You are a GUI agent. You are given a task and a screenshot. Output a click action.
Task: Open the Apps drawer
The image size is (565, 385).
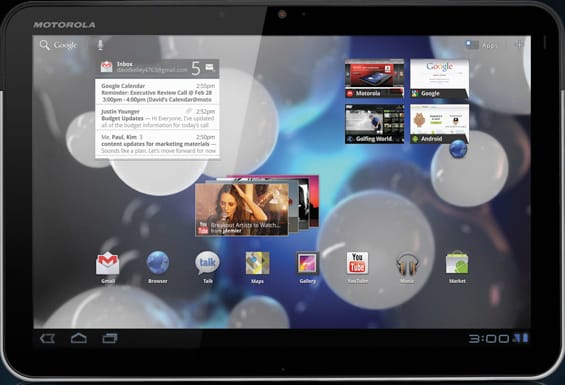(482, 45)
